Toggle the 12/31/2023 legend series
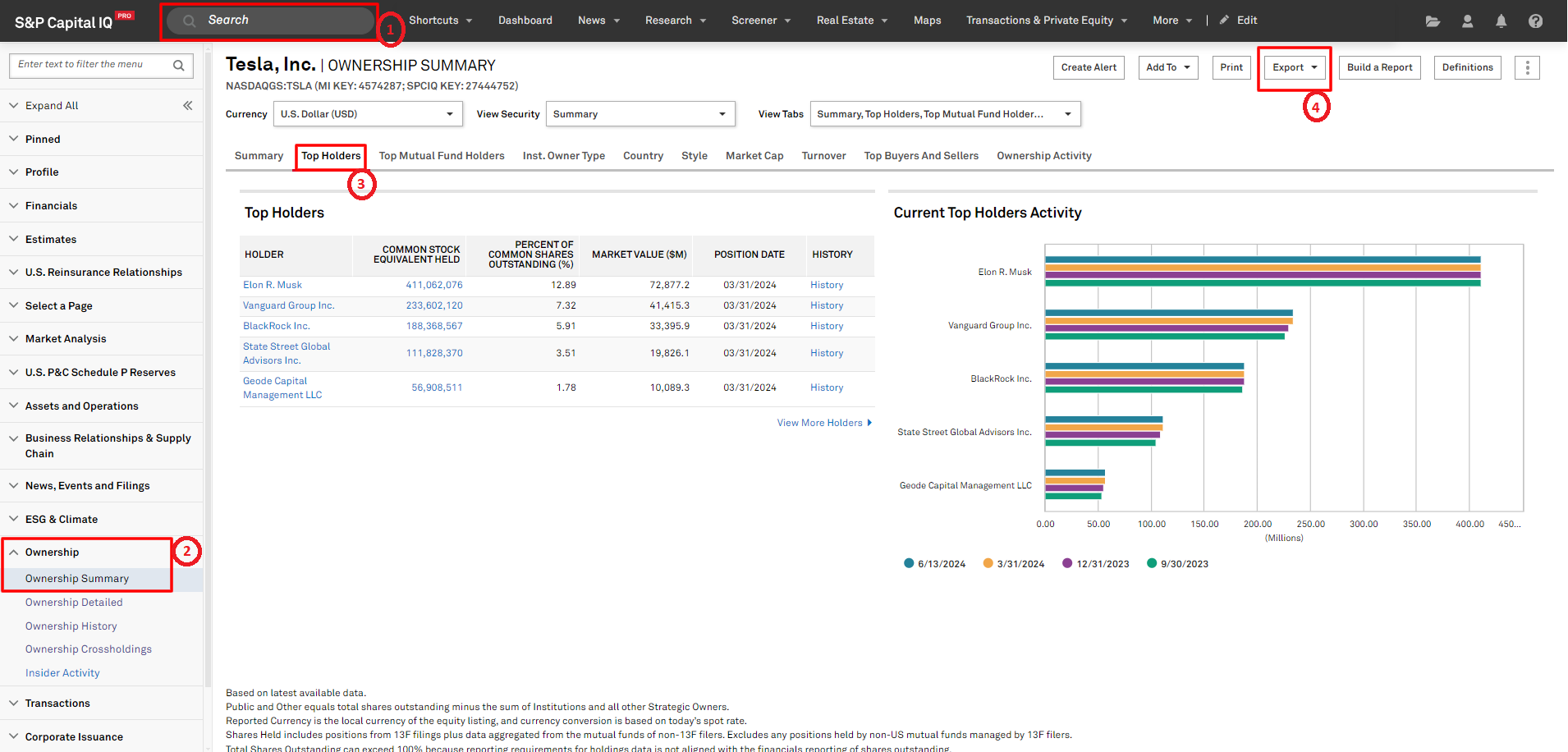This screenshot has width=1568, height=752. click(1095, 564)
